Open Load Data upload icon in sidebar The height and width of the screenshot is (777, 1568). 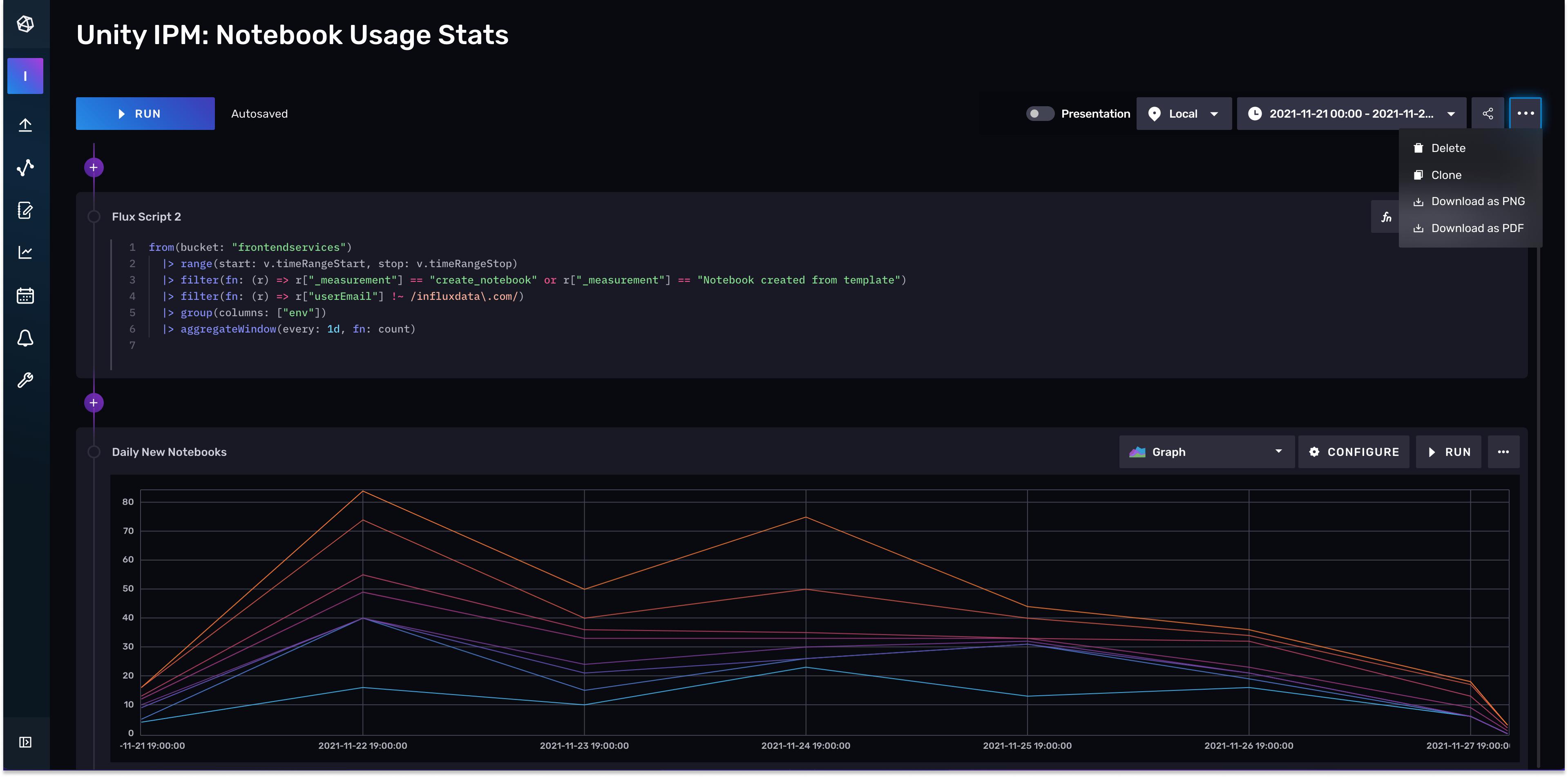click(x=25, y=125)
